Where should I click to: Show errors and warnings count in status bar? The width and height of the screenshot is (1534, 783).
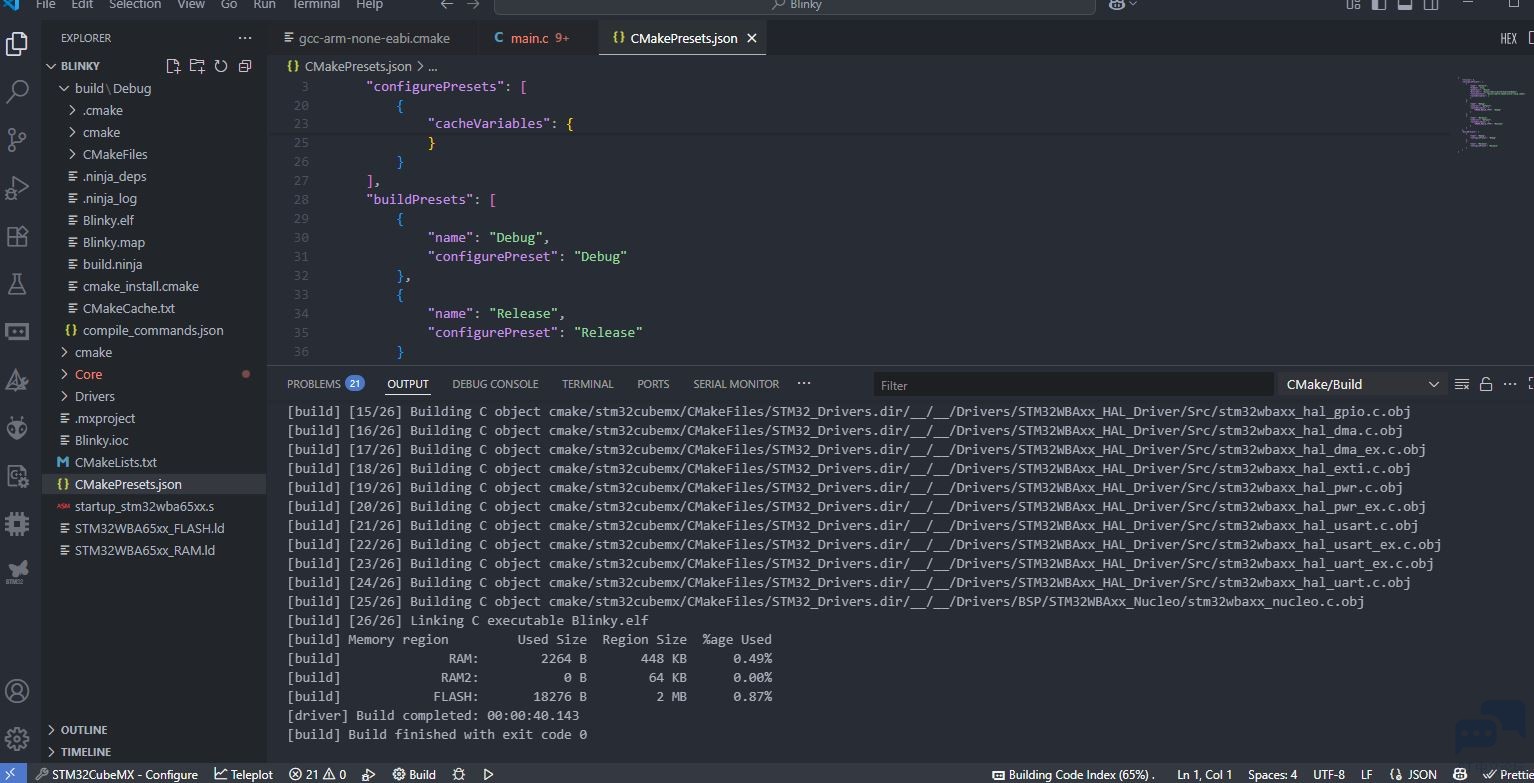click(318, 774)
